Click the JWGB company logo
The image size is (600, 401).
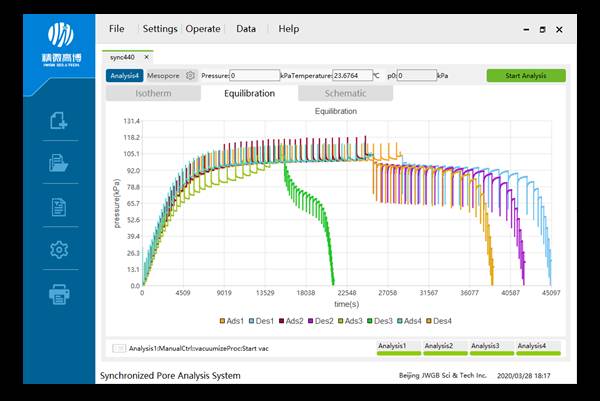tap(60, 40)
